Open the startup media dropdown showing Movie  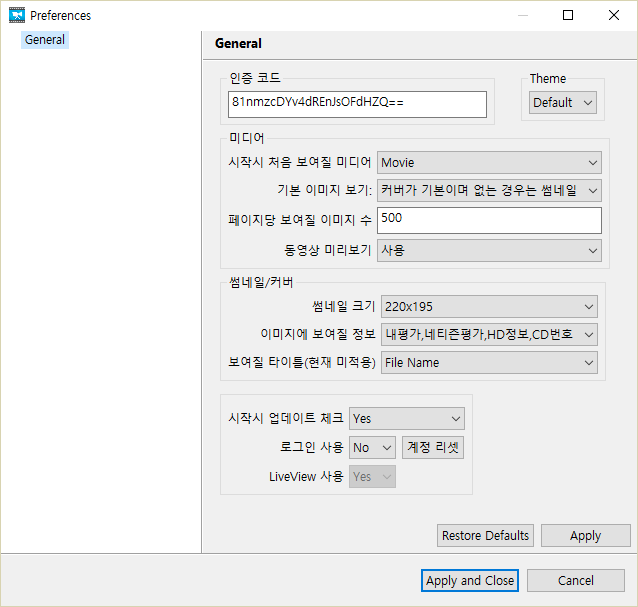click(x=489, y=163)
